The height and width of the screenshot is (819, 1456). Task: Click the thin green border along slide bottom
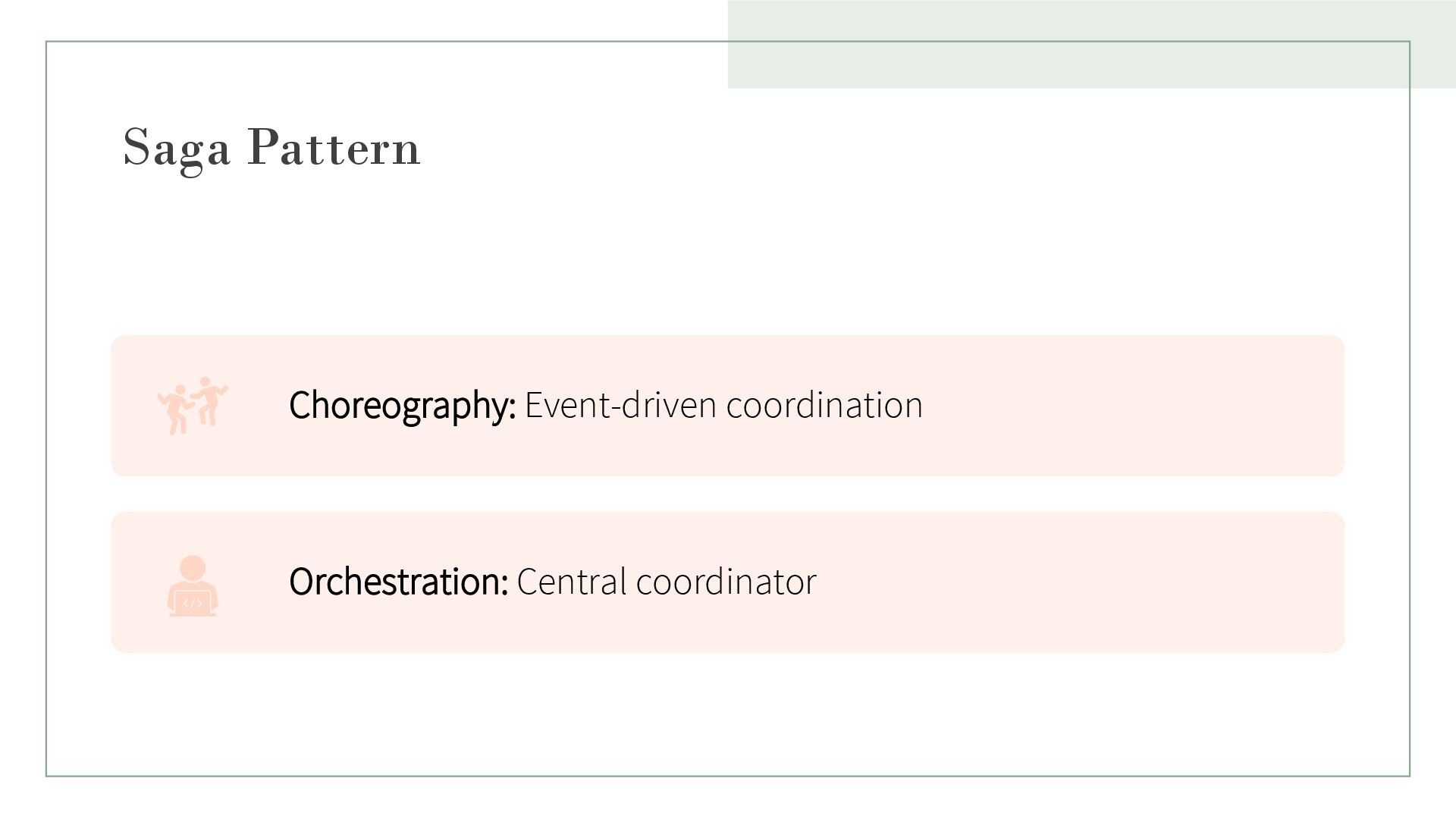tap(728, 776)
